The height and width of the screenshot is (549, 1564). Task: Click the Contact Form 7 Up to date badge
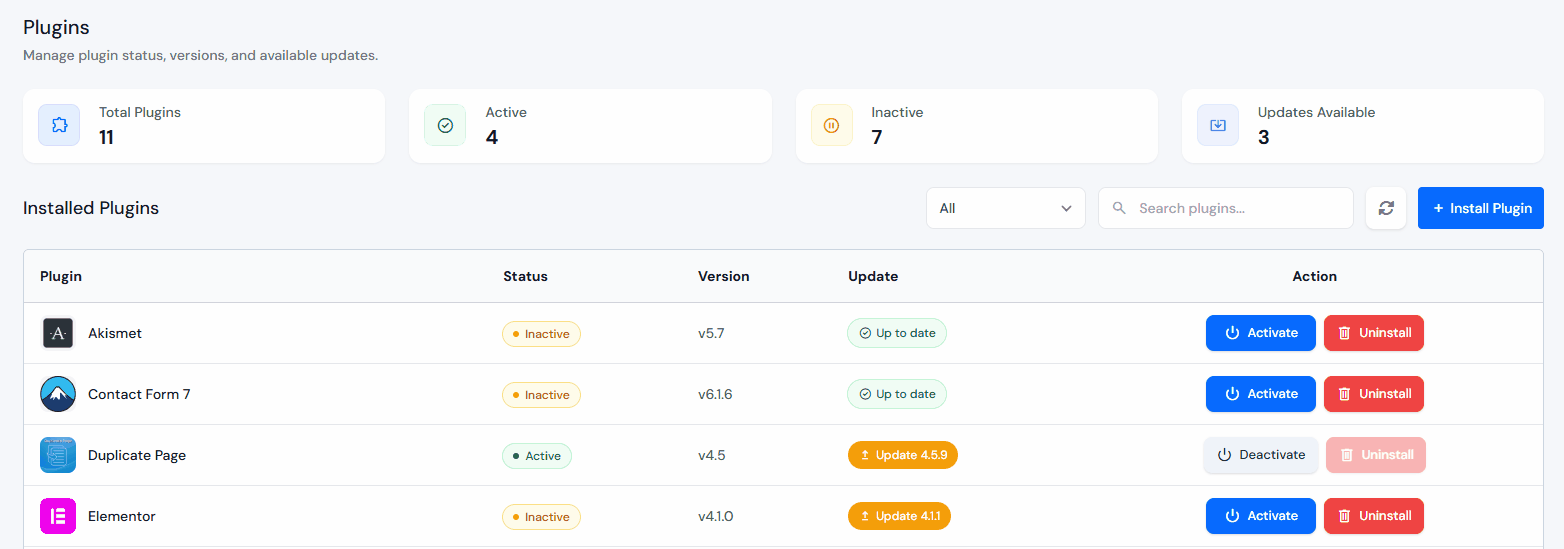click(x=897, y=394)
